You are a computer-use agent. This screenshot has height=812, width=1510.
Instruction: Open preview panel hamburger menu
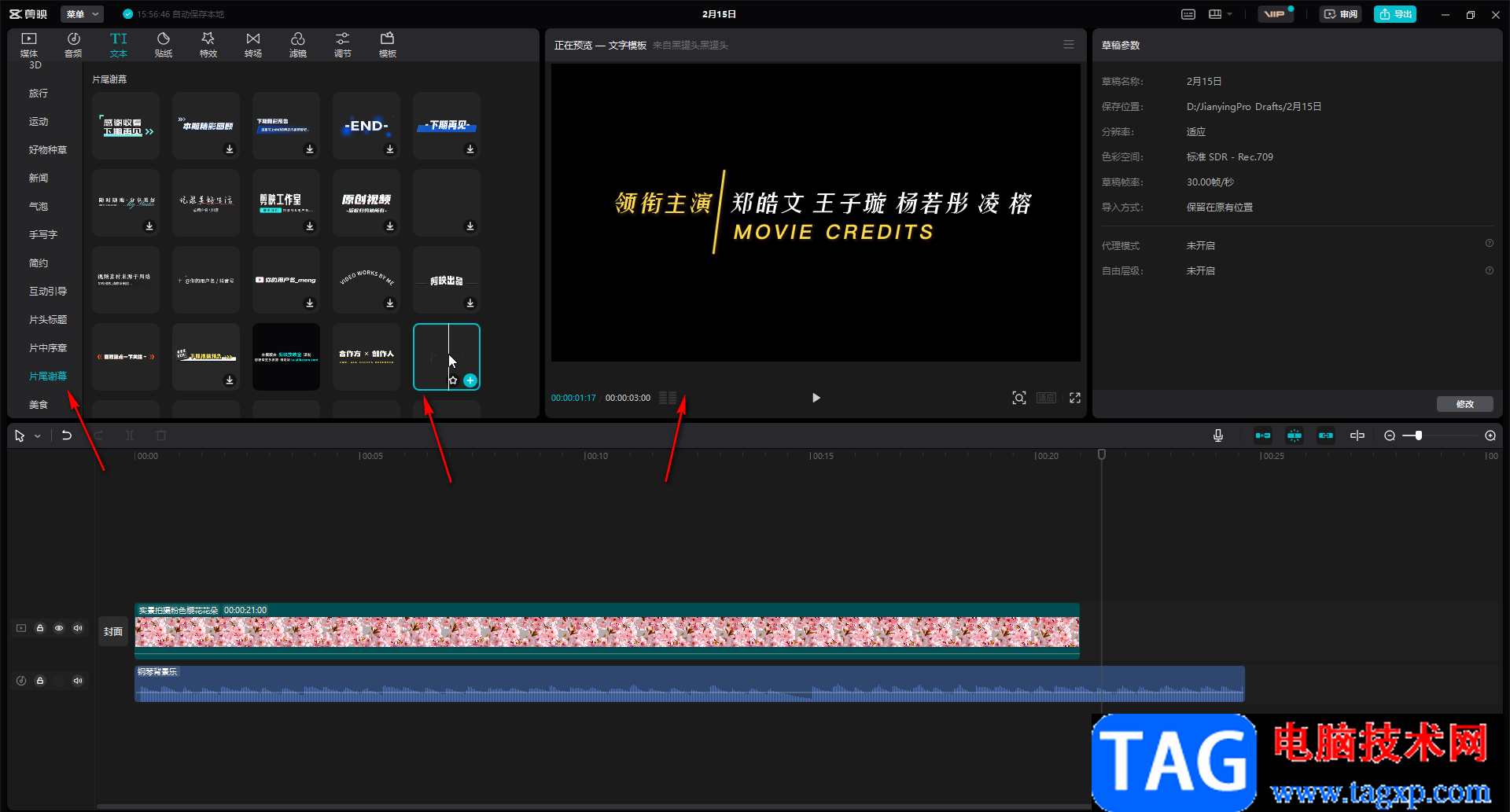click(x=1069, y=45)
